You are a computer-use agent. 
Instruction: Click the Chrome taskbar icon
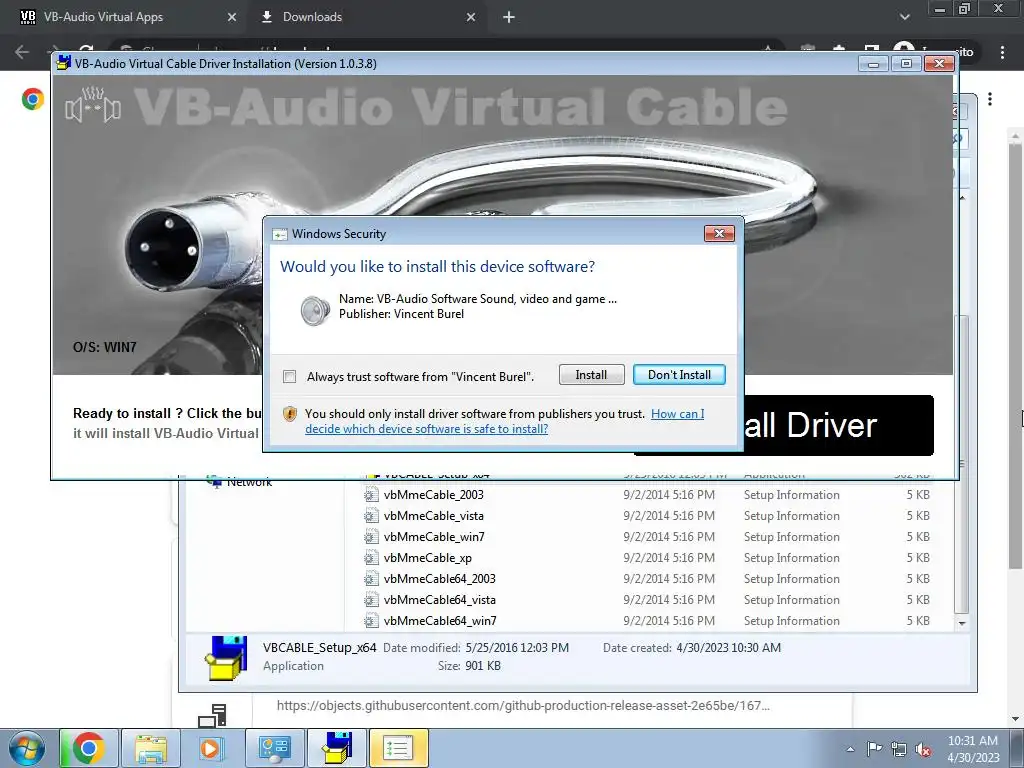pyautogui.click(x=89, y=748)
